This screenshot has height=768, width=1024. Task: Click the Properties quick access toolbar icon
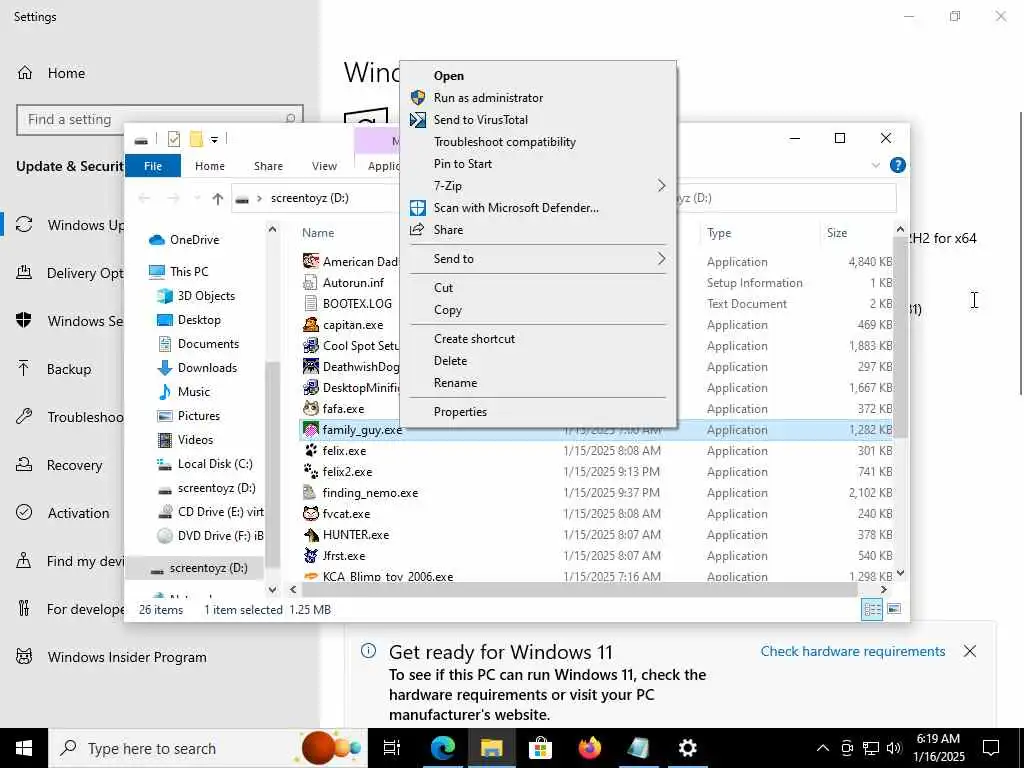[x=174, y=139]
